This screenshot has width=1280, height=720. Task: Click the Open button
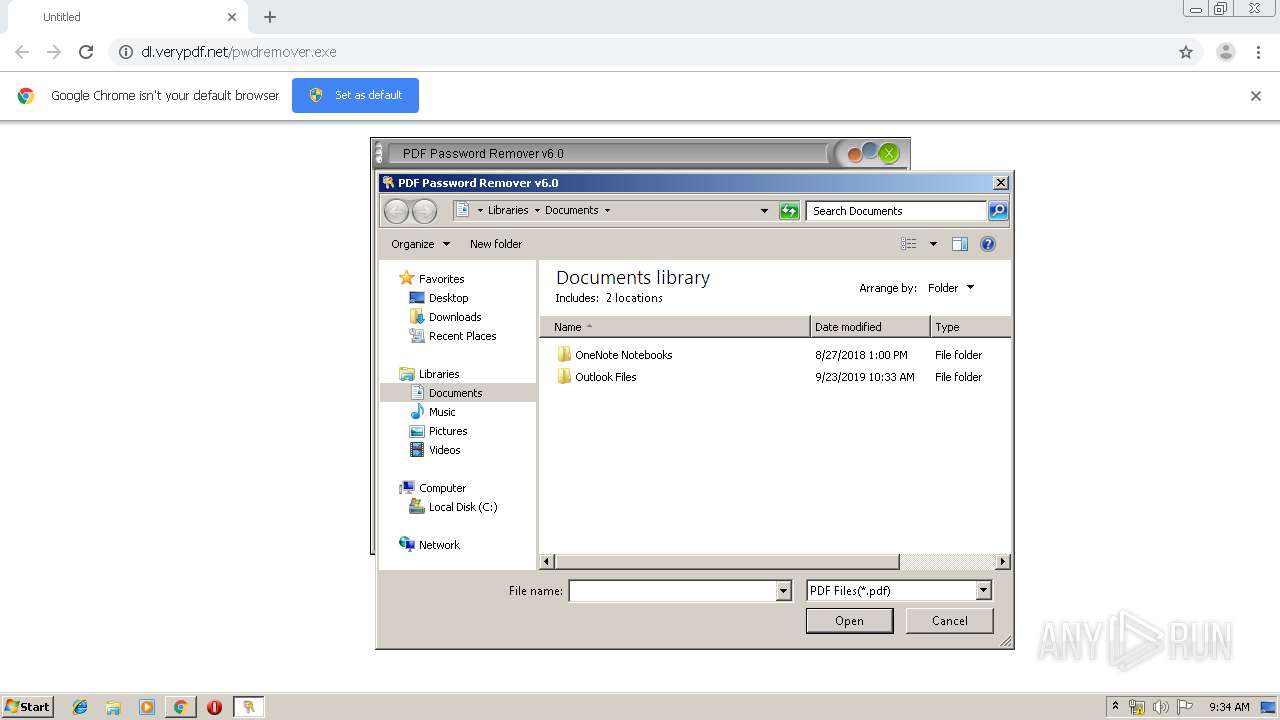tap(849, 621)
